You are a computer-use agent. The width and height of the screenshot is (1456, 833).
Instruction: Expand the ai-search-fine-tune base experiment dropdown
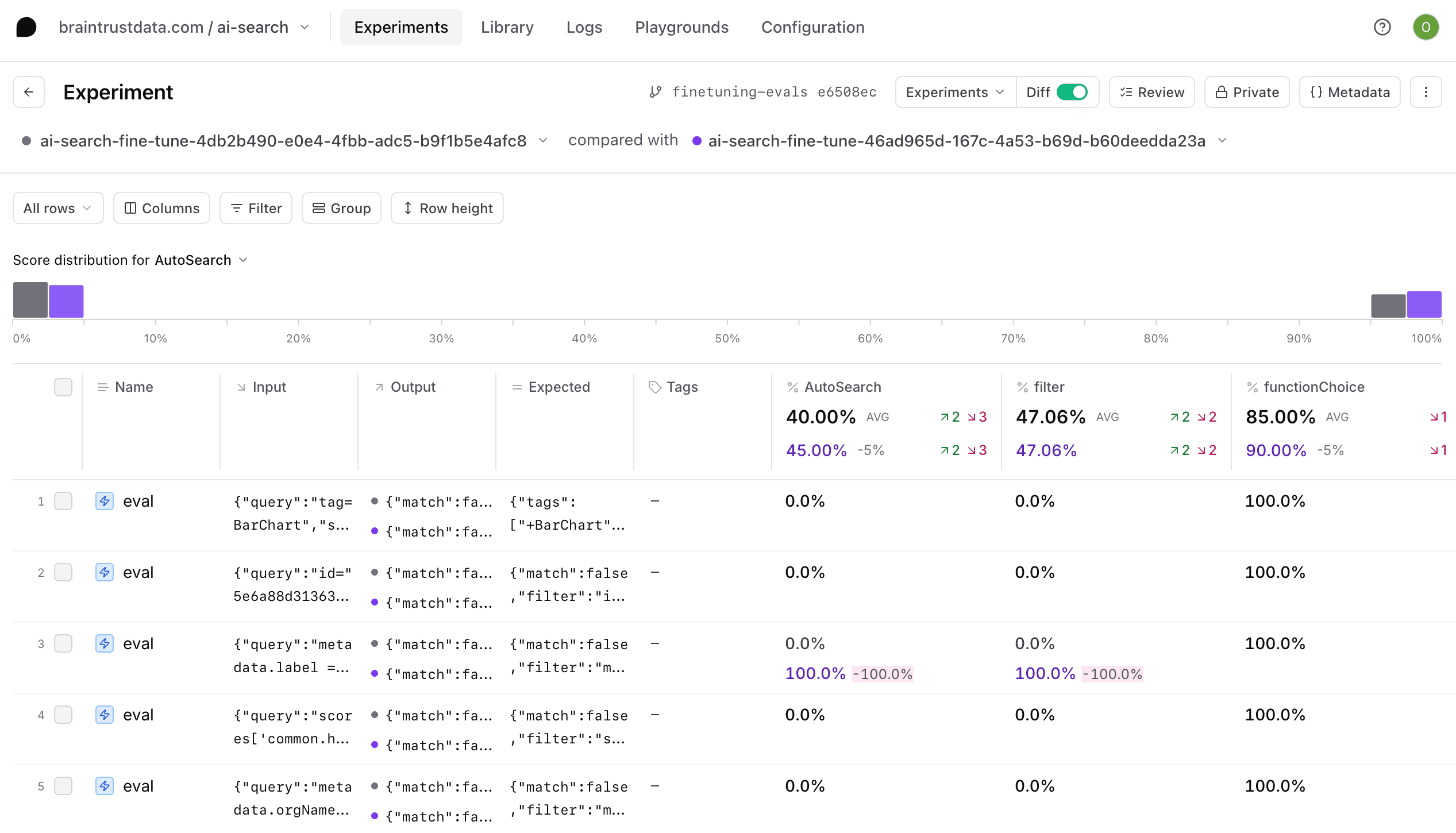[544, 140]
